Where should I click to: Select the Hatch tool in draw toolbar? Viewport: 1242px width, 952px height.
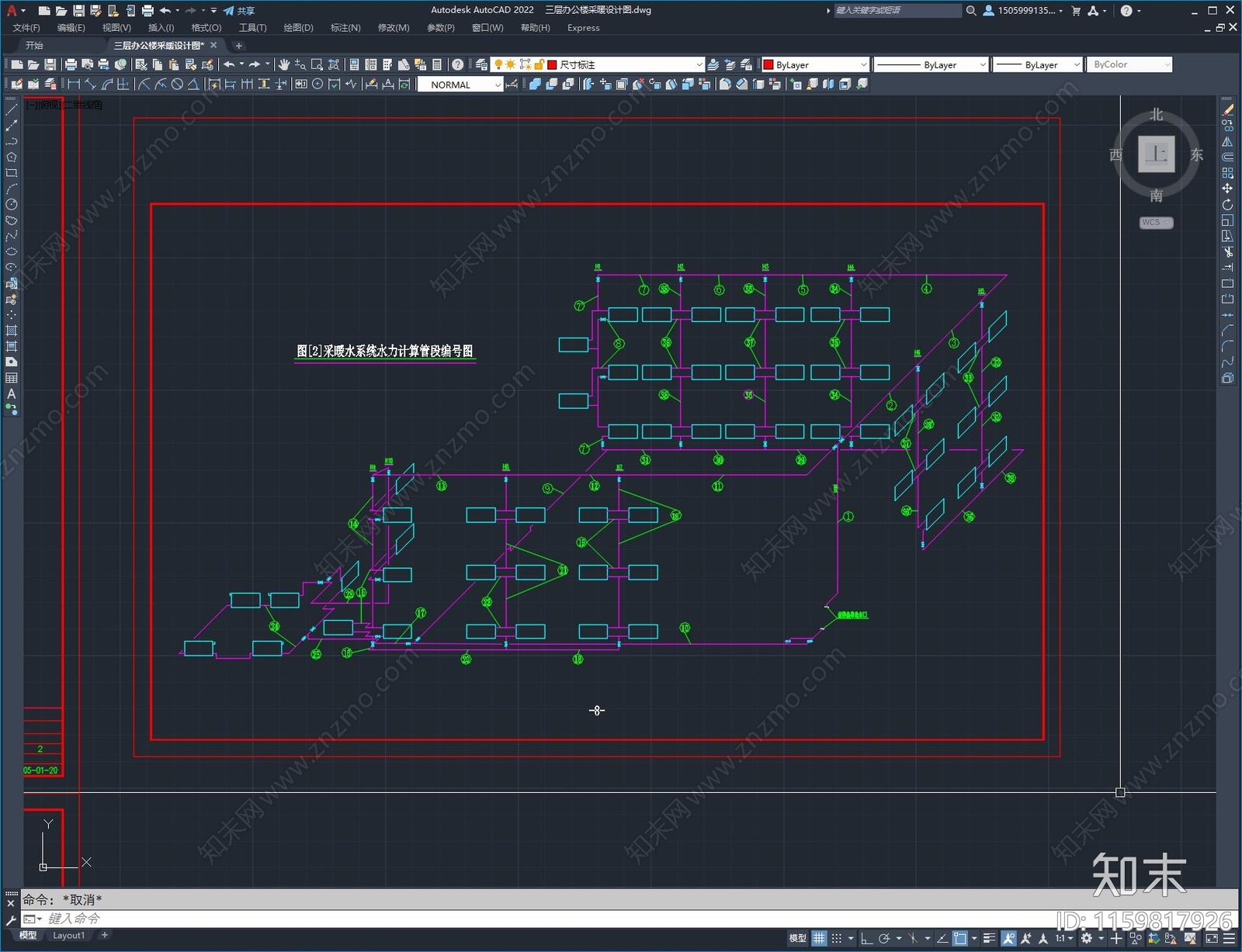pyautogui.click(x=12, y=331)
